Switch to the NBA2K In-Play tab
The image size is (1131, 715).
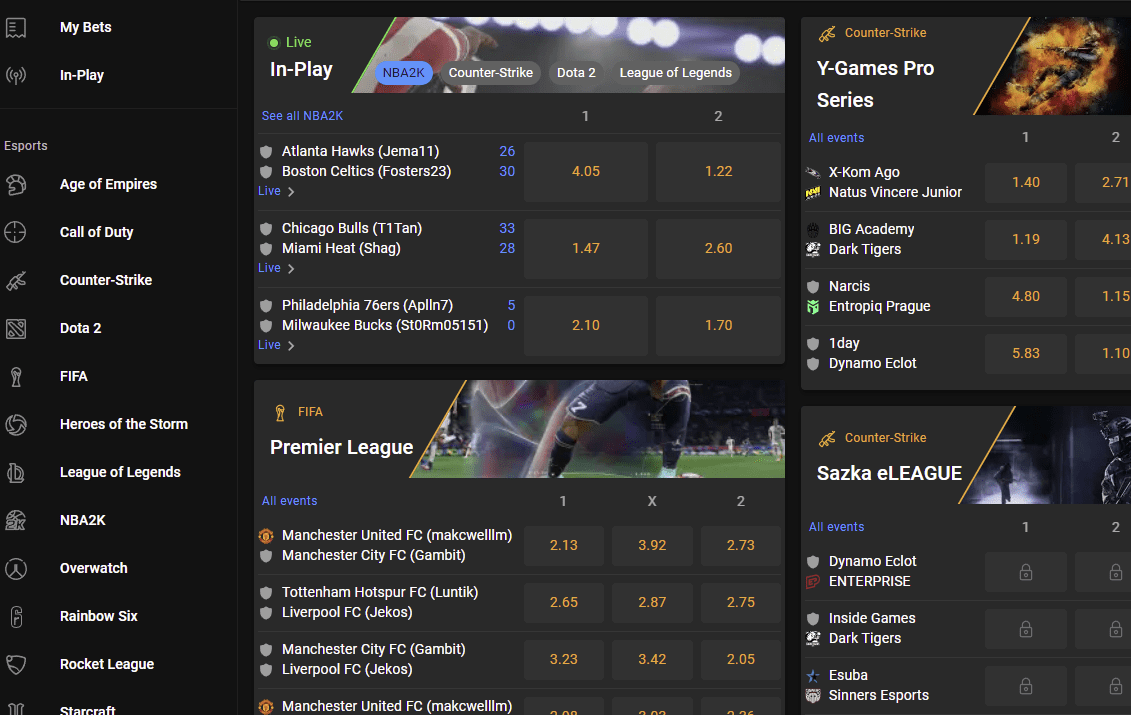[404, 72]
